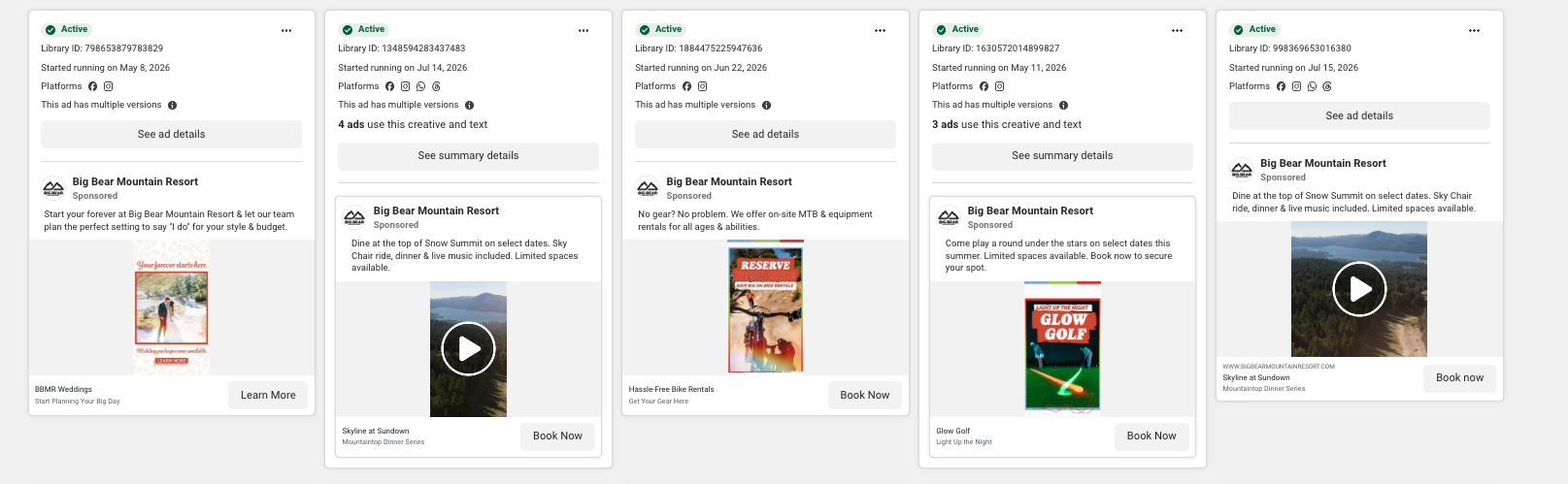
Task: Click the multiple versions info icon on ad 798653879783829
Action: click(173, 105)
